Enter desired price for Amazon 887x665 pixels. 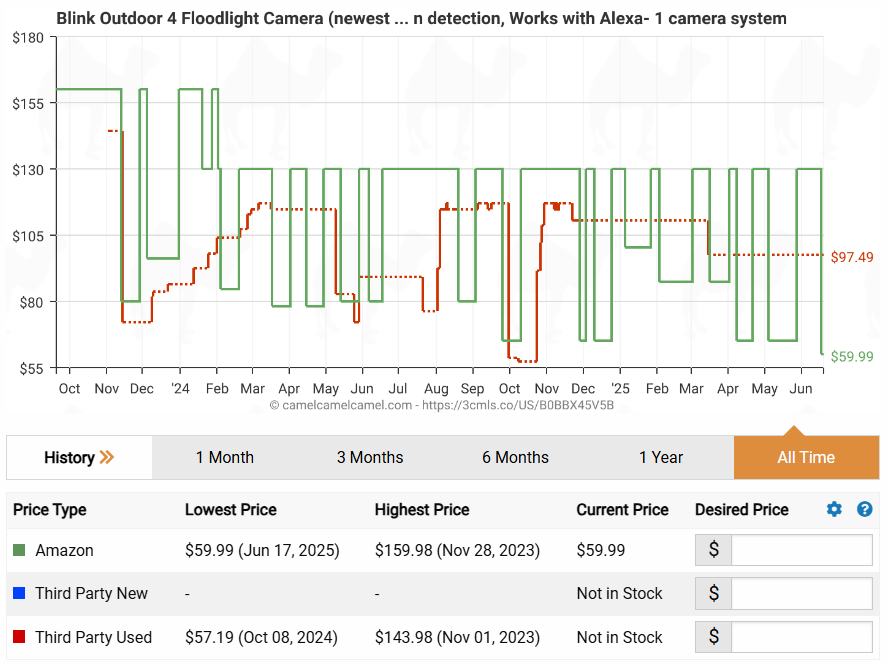click(x=801, y=550)
